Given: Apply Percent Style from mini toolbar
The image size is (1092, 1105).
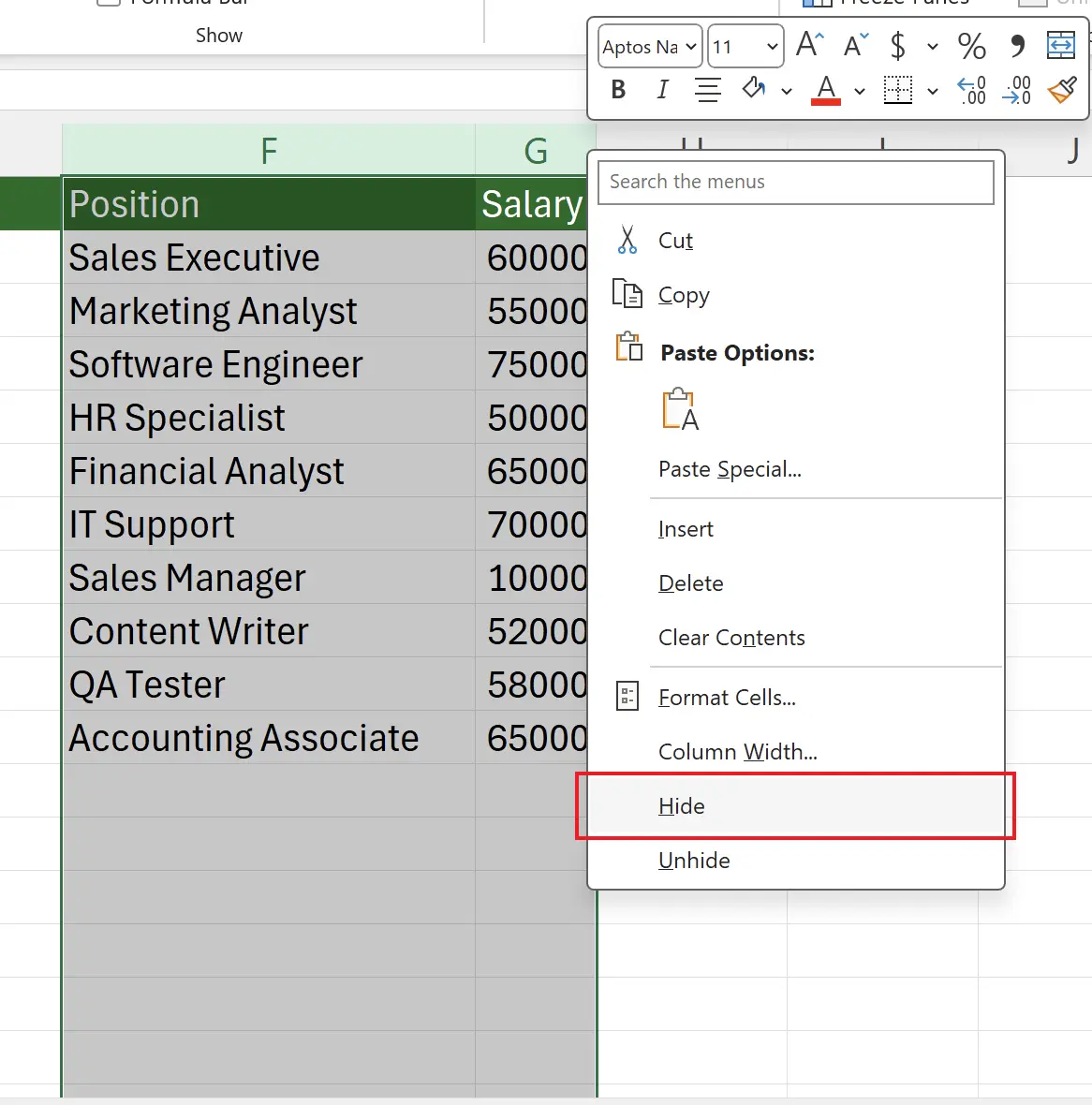Looking at the screenshot, I should (971, 45).
